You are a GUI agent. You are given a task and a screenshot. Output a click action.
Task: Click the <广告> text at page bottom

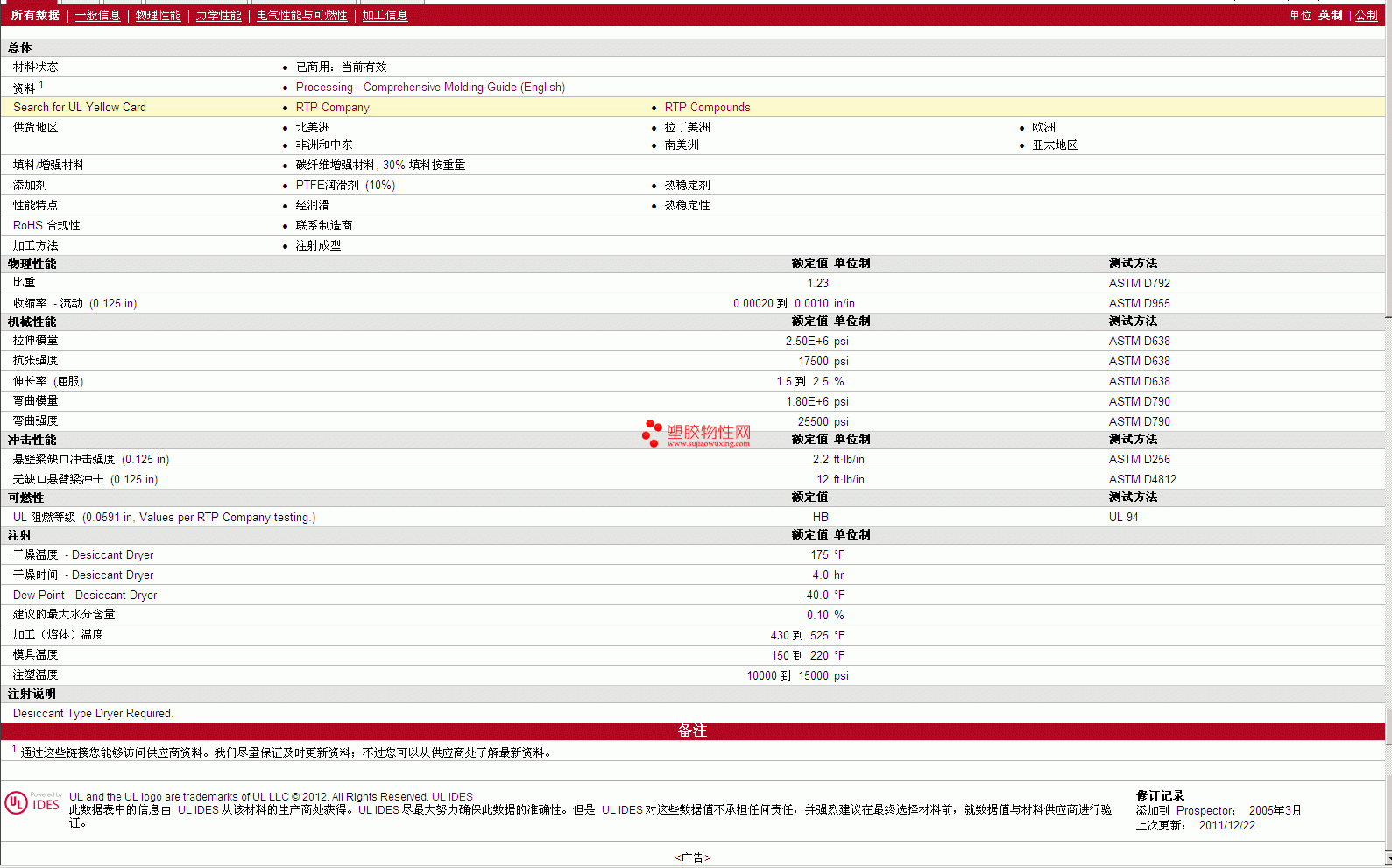692,857
